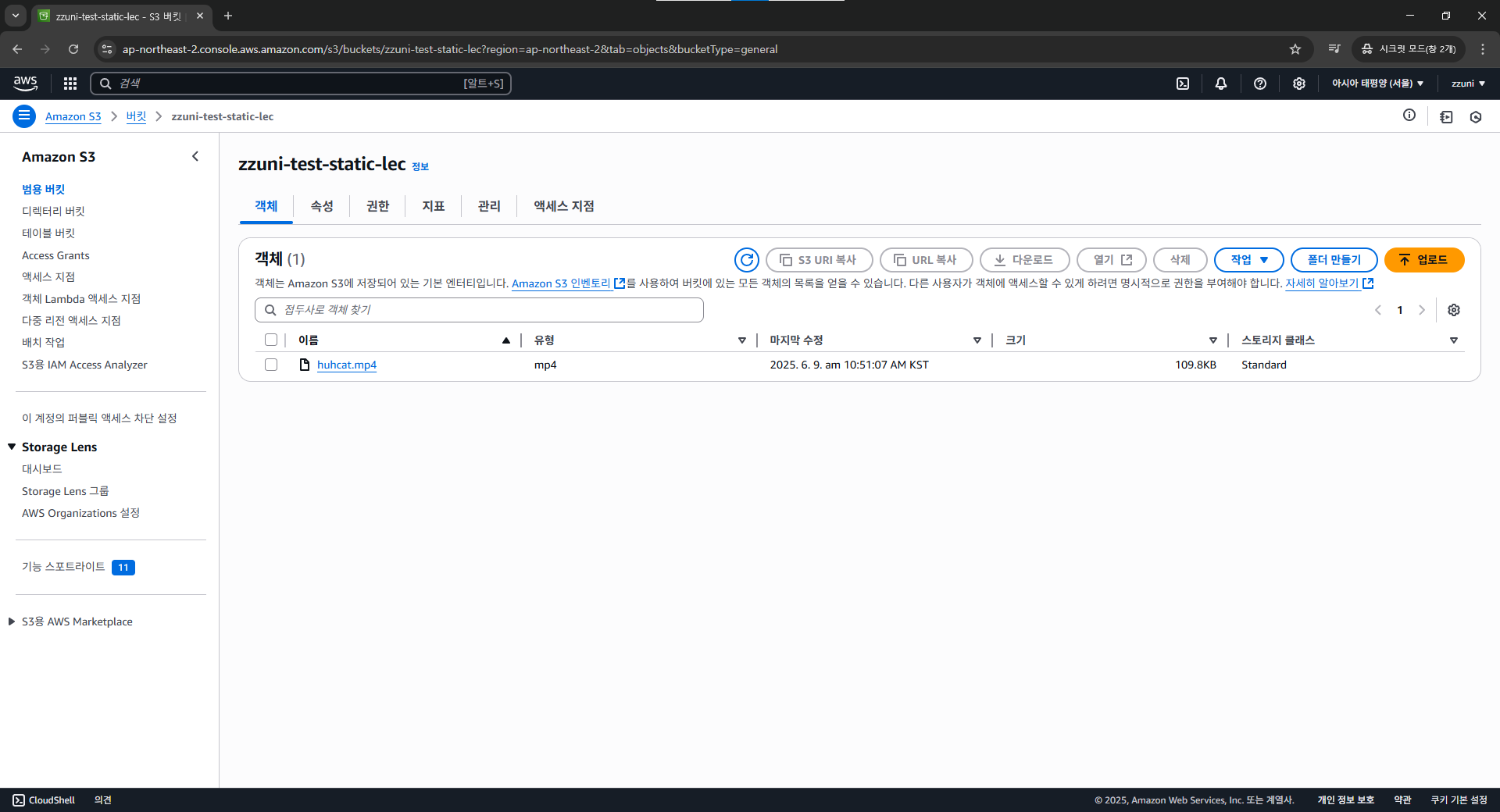Go to previous page of objects
Screen dimensions: 1500x812
tap(1378, 310)
